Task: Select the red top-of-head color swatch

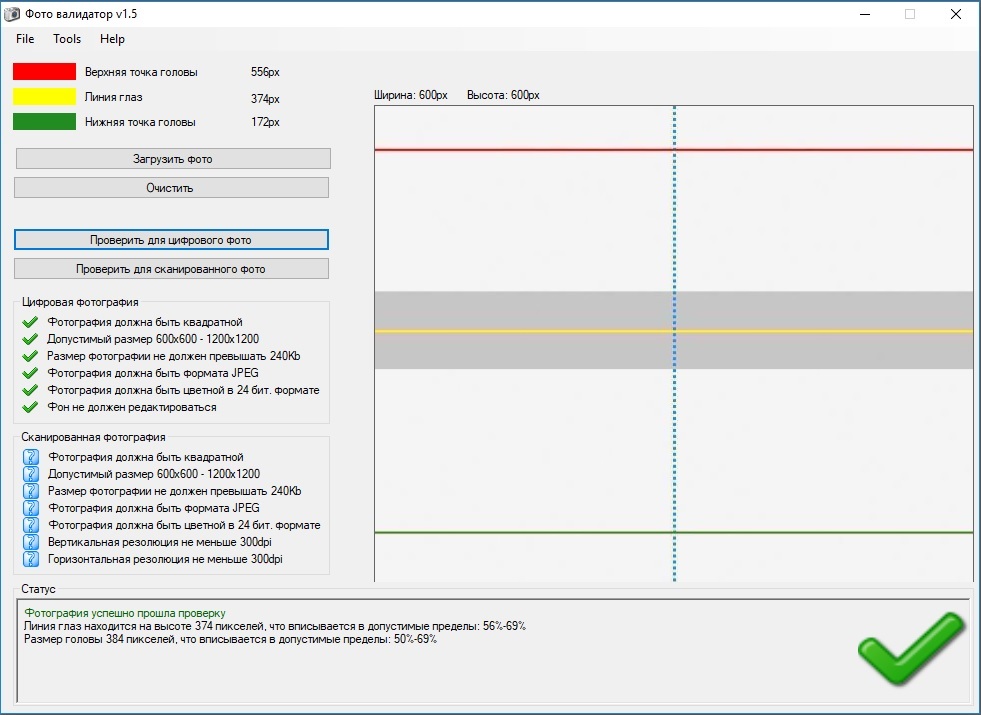Action: pos(44,71)
